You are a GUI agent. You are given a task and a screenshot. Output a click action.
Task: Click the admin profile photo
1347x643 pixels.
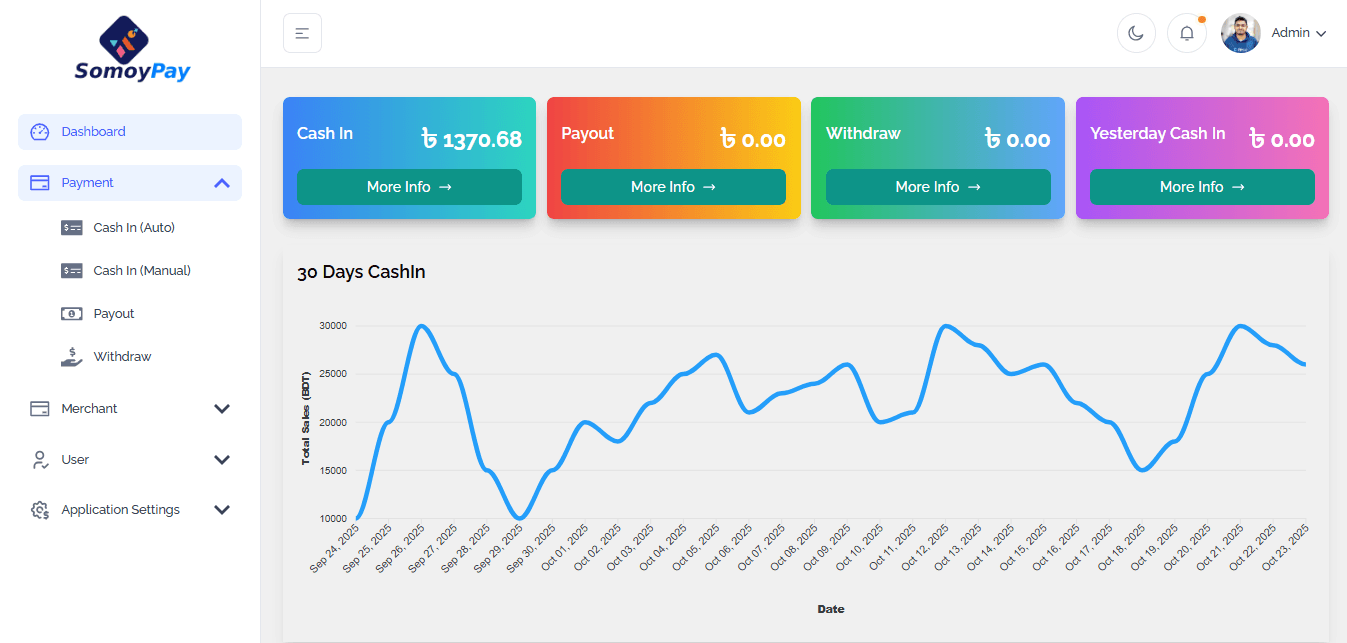coord(1240,32)
